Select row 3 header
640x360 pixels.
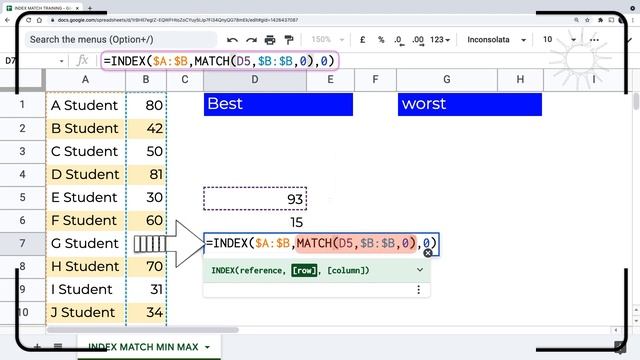tap(22, 151)
